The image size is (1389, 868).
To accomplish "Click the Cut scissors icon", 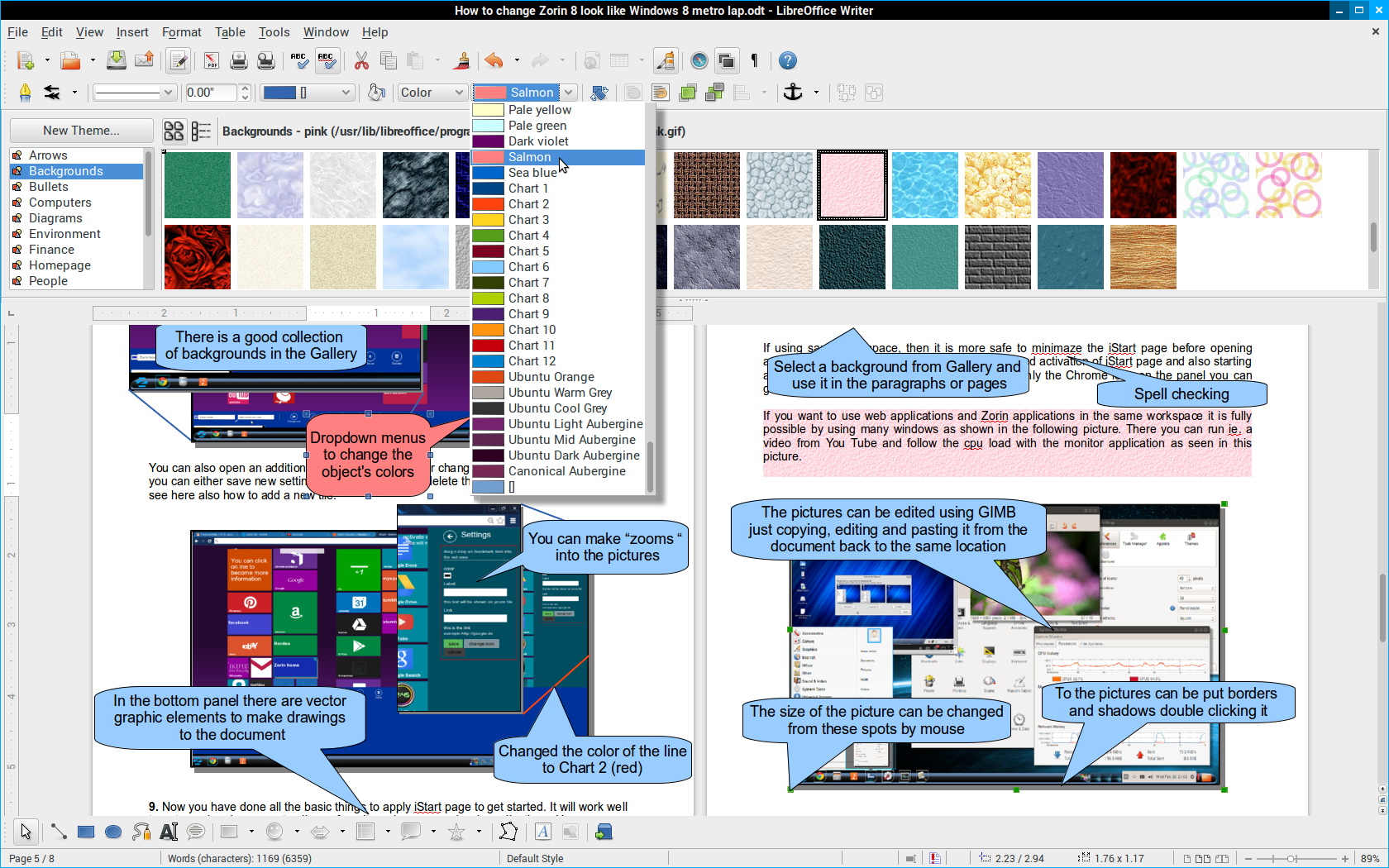I will pos(361,60).
